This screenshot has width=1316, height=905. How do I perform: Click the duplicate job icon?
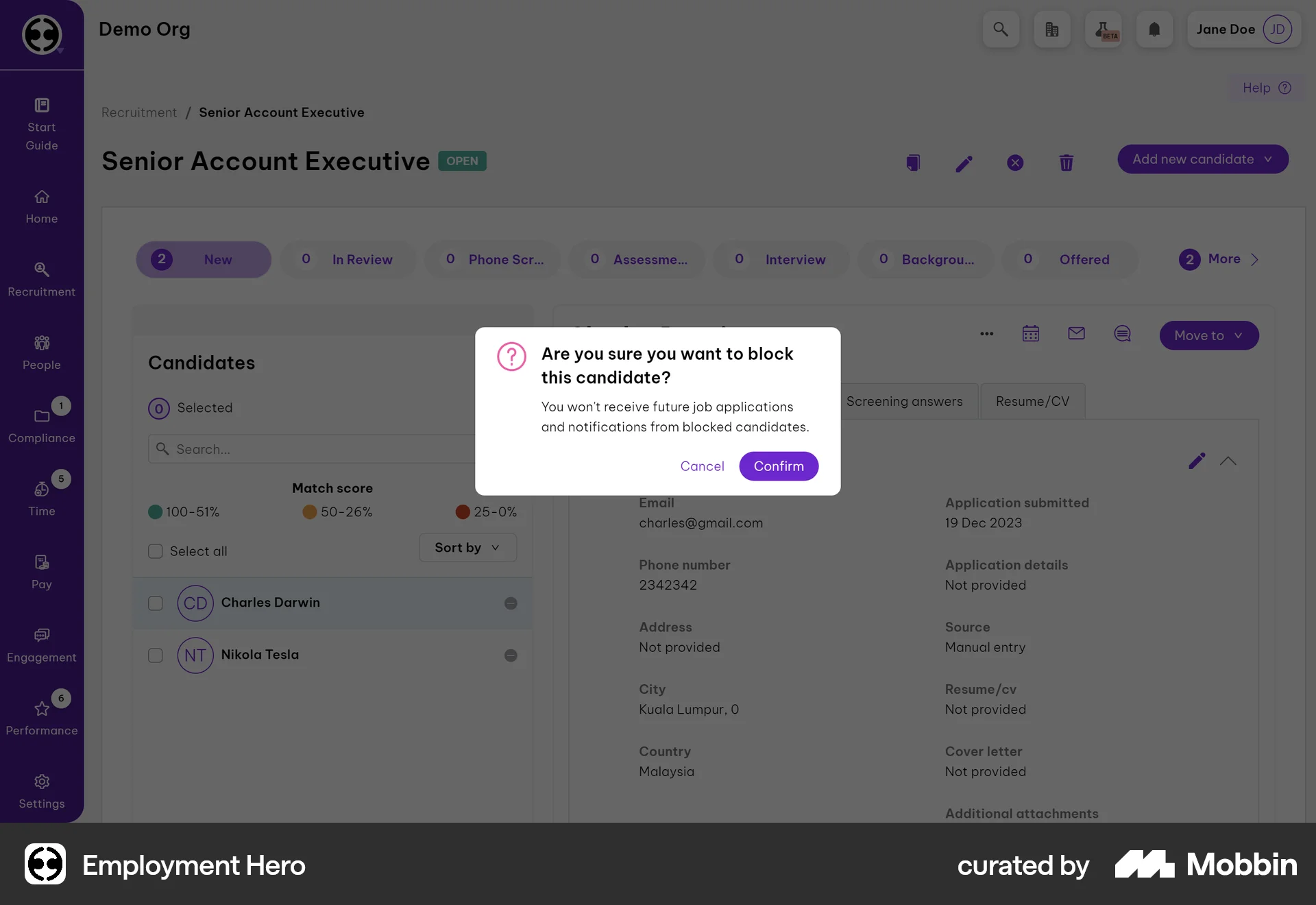pyautogui.click(x=912, y=162)
